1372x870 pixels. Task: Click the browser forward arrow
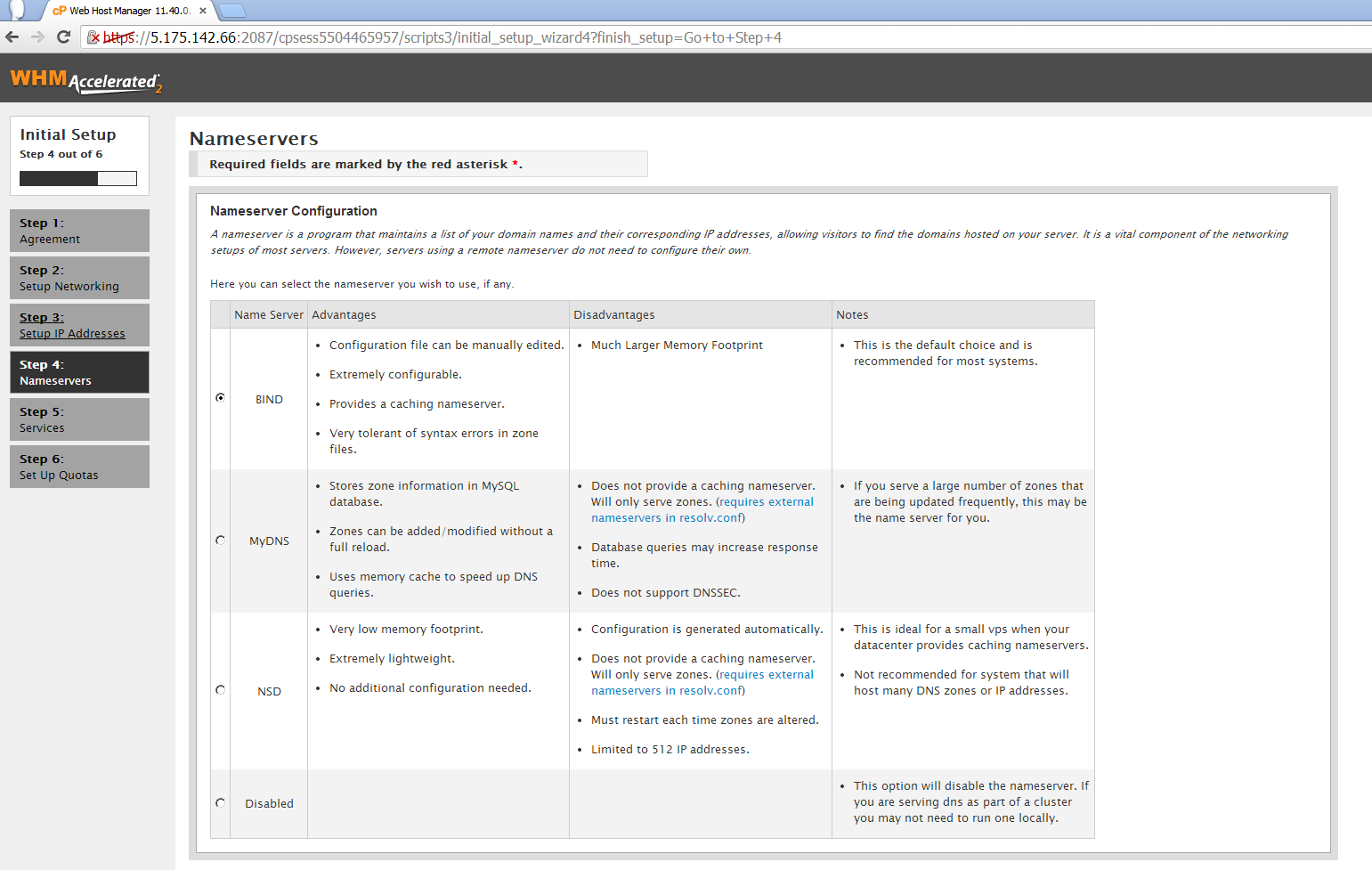(x=37, y=37)
